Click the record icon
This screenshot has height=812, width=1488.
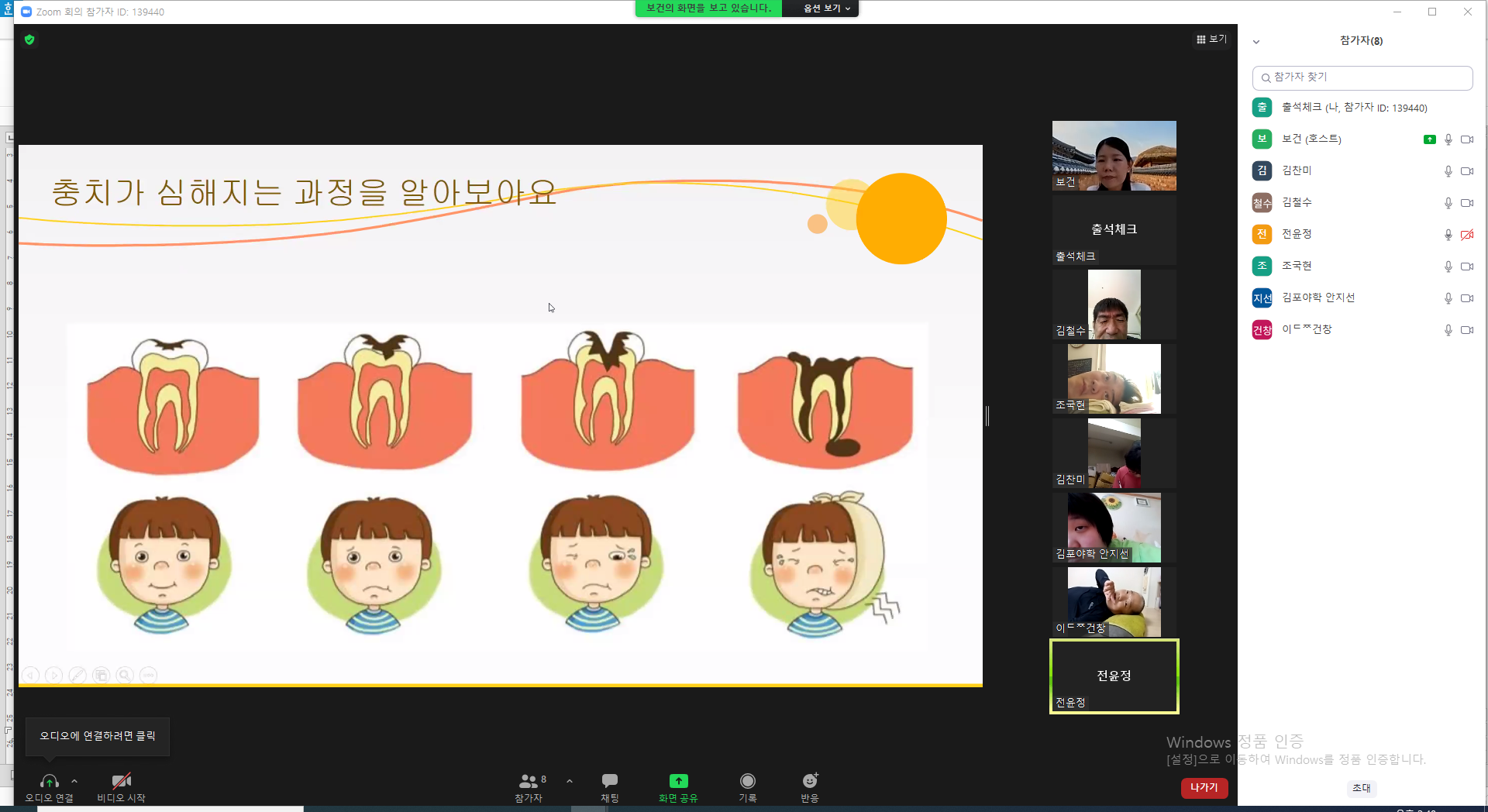click(x=747, y=781)
